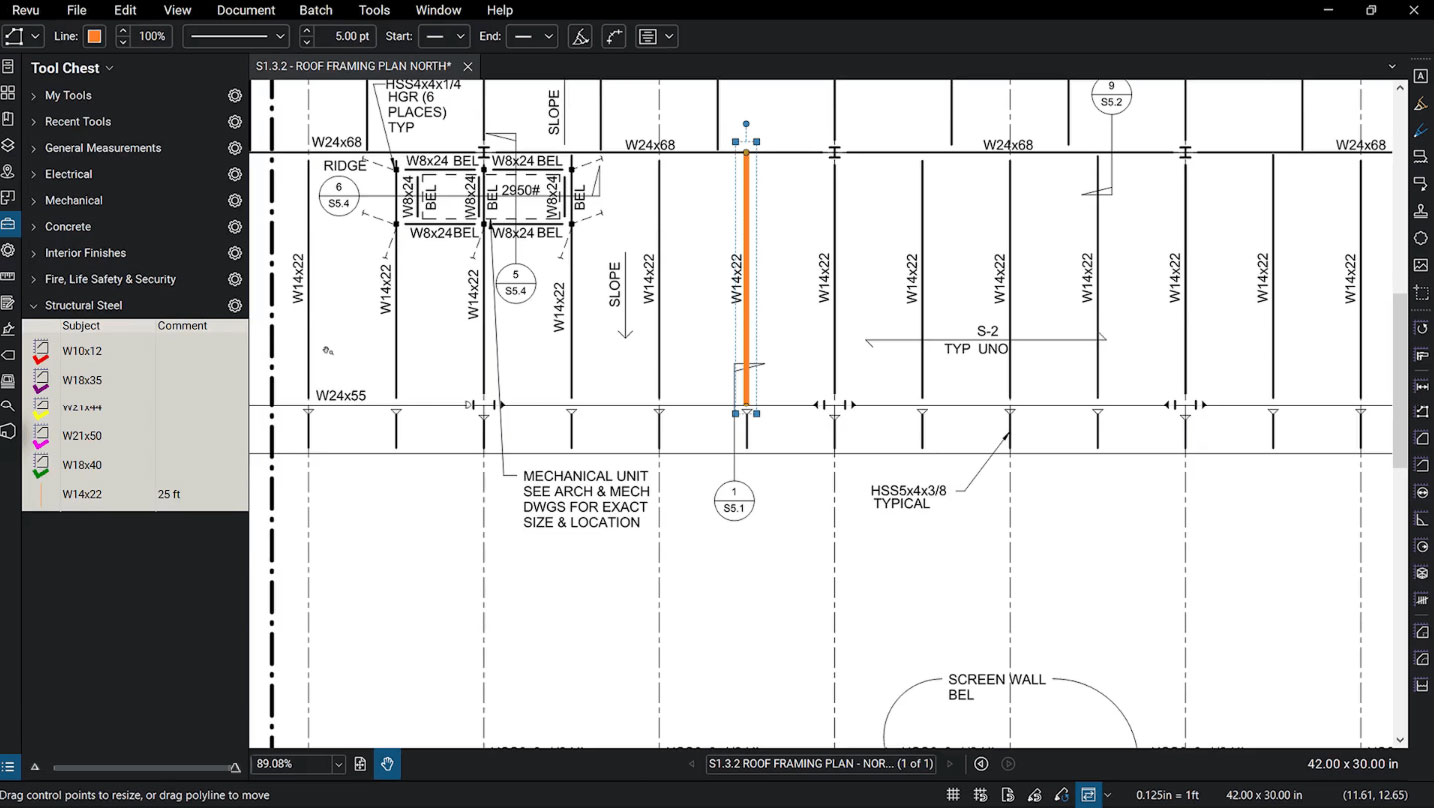
Task: Open the Layers panel icon in left sidebar
Action: (x=8, y=145)
